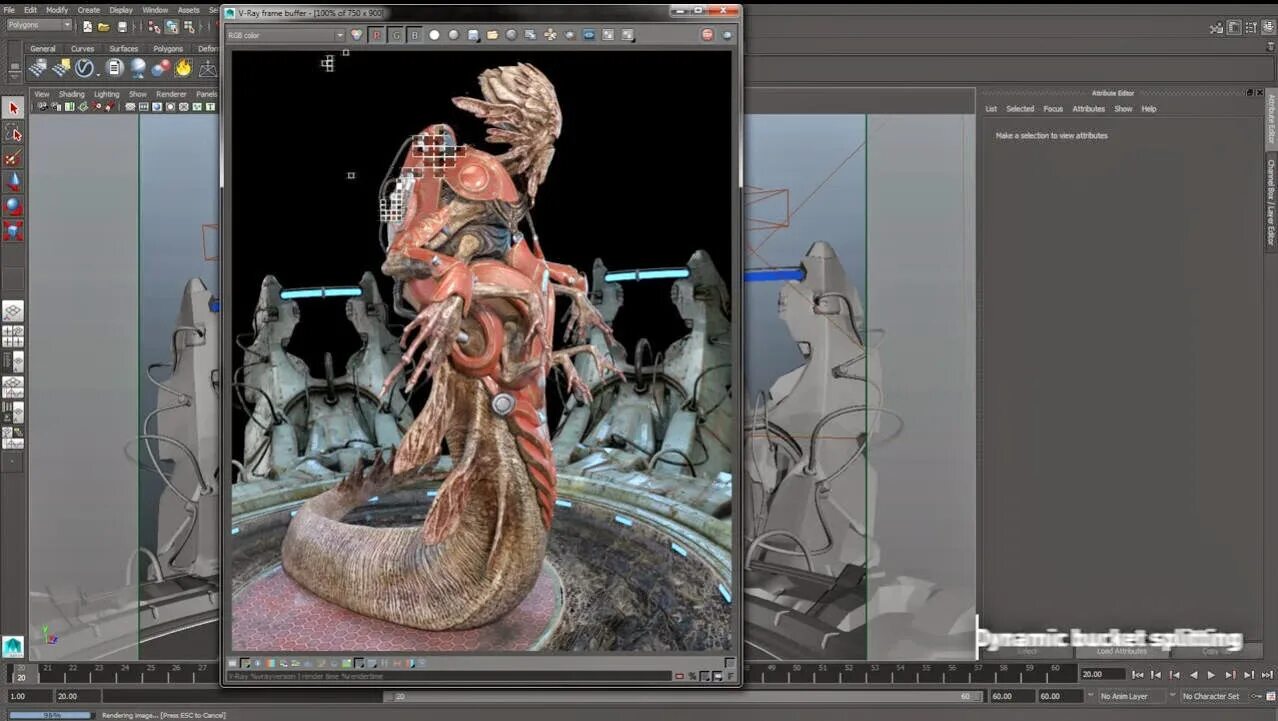Play animation forward

point(1211,675)
